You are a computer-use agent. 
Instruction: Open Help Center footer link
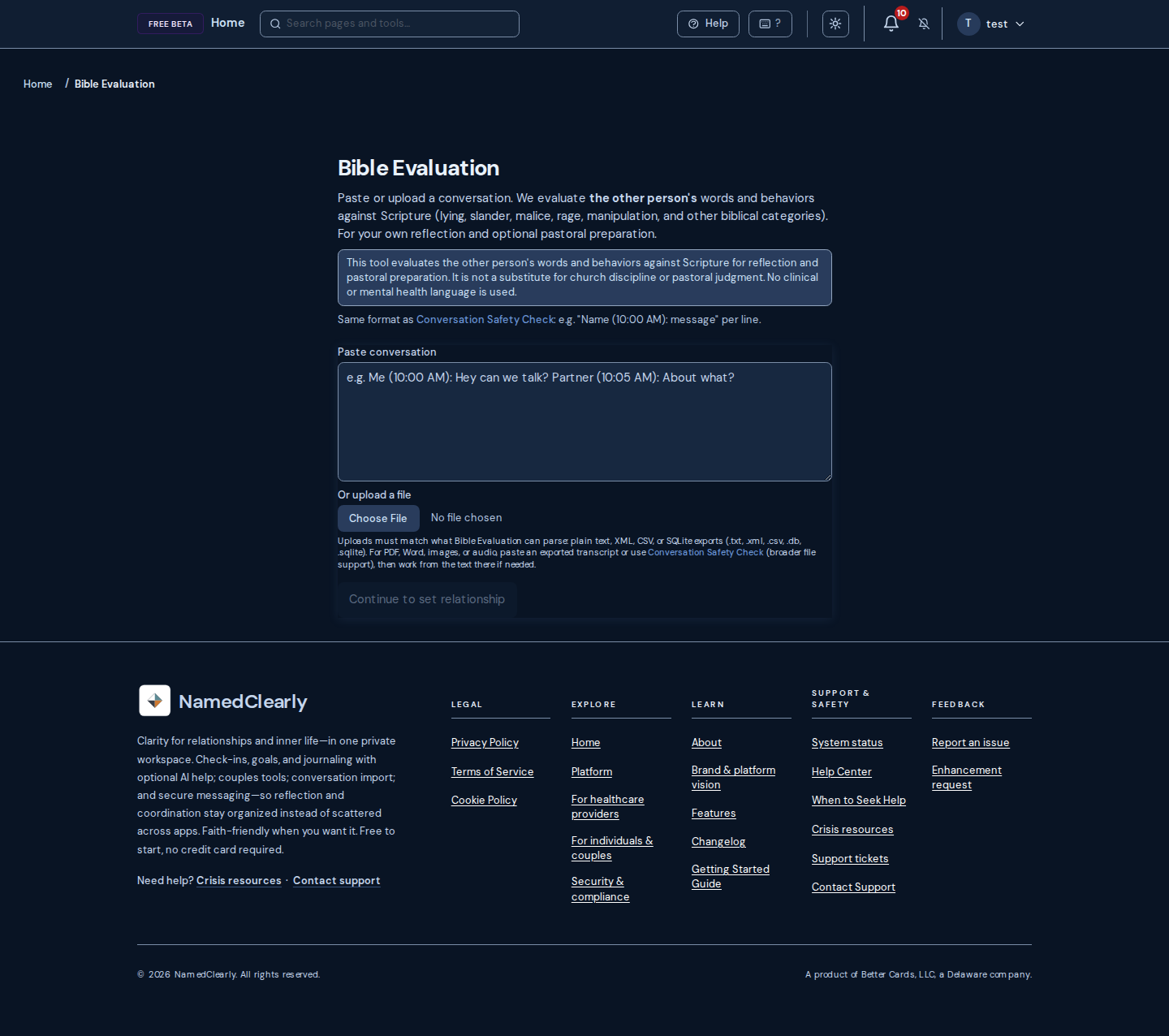pos(841,771)
